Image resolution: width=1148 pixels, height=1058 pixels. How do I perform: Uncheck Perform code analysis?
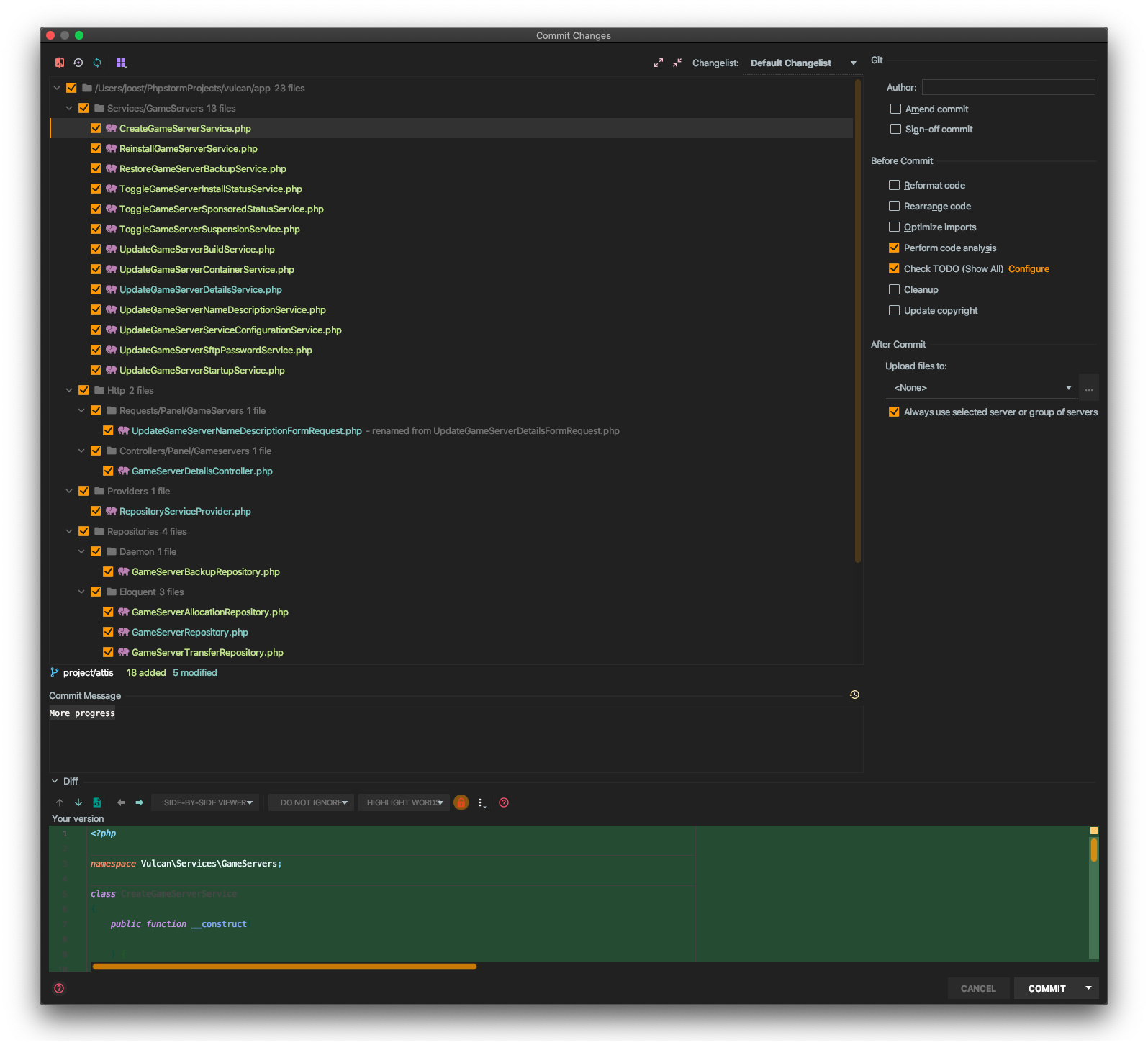pos(894,248)
